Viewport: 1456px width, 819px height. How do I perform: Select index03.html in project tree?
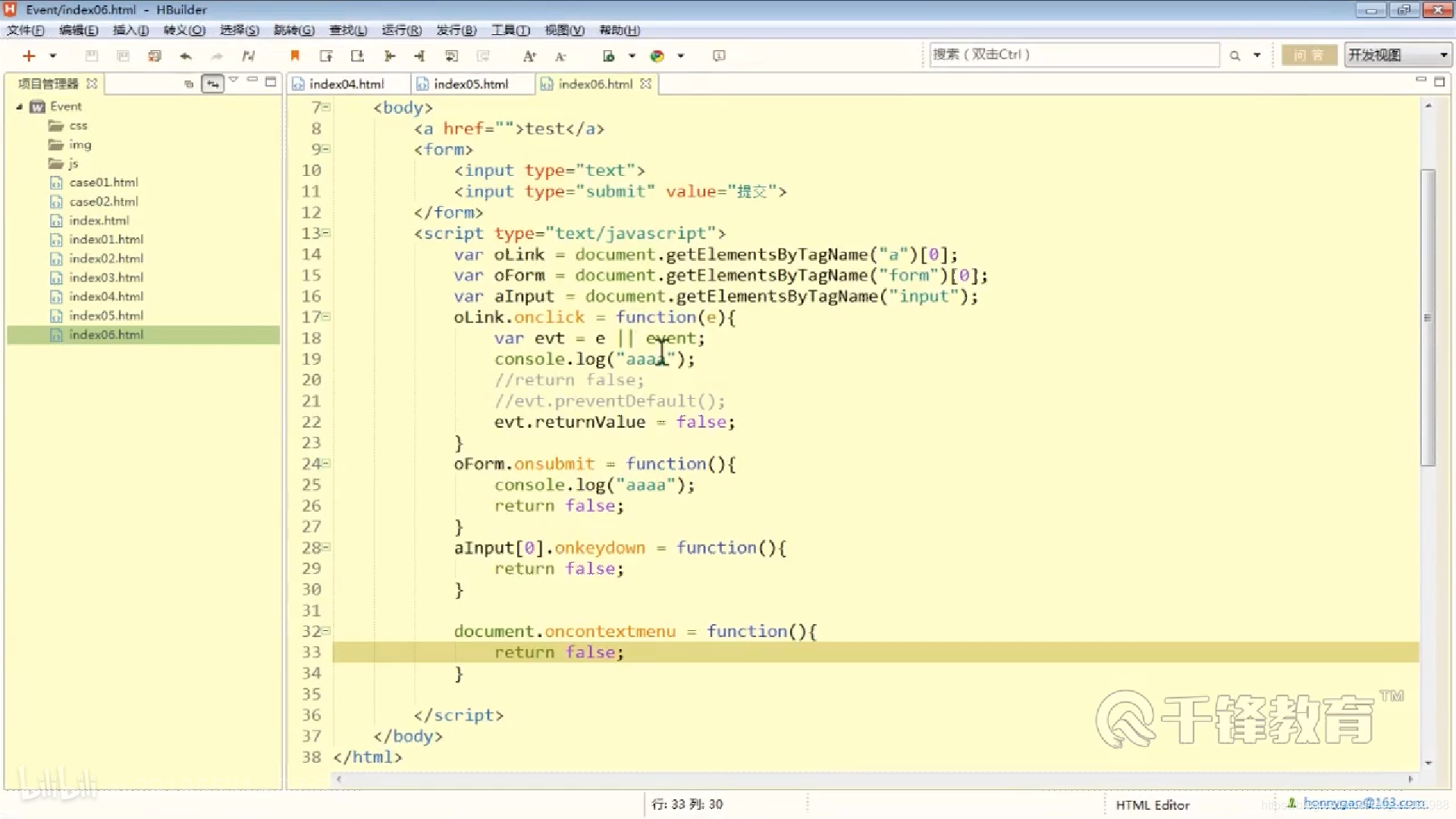pyautogui.click(x=97, y=278)
